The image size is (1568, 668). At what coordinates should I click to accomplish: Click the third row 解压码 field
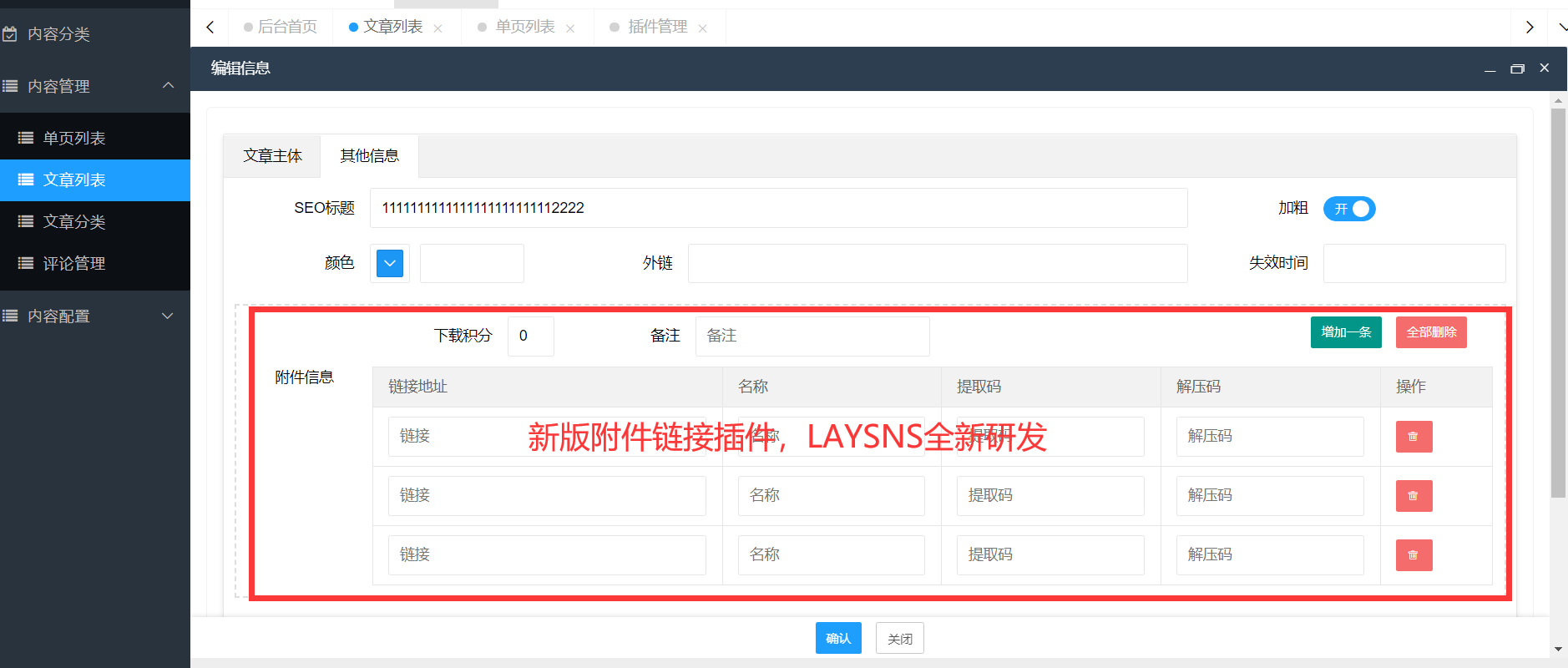tap(1270, 555)
